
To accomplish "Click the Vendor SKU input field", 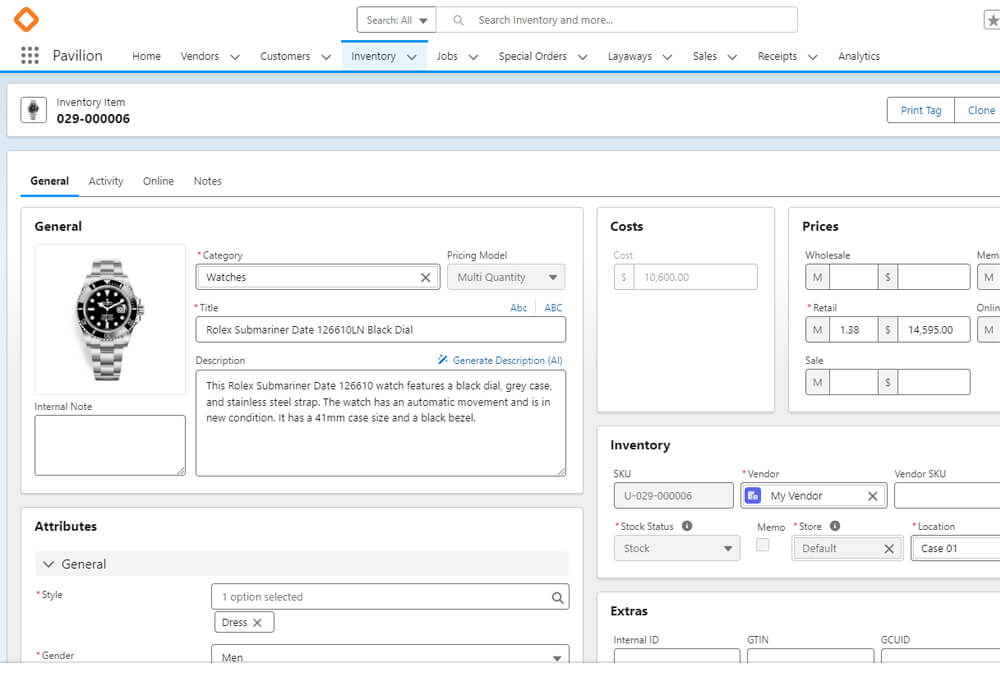I will (x=947, y=496).
